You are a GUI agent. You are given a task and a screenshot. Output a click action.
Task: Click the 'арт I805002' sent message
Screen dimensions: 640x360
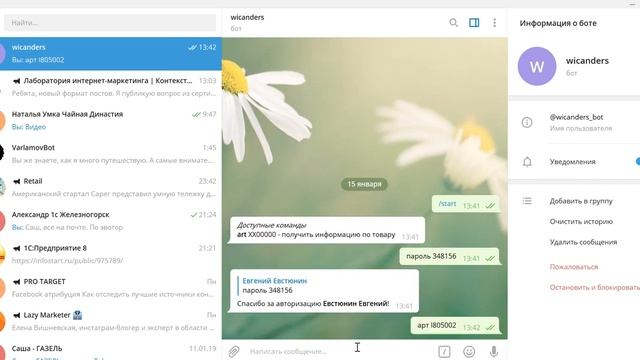455,326
